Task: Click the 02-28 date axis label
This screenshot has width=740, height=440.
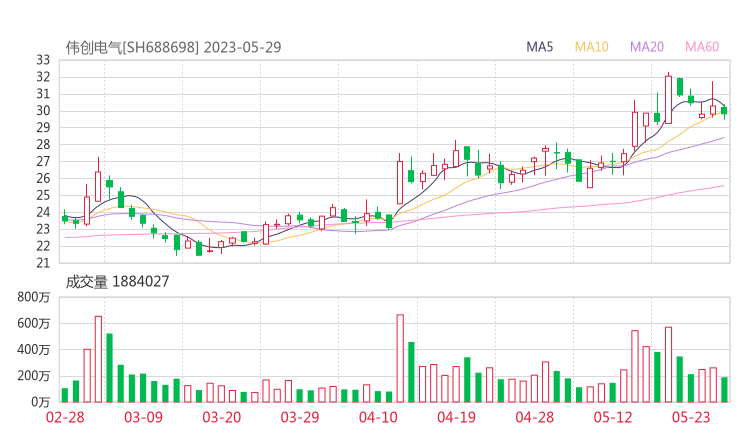Action: pos(65,417)
